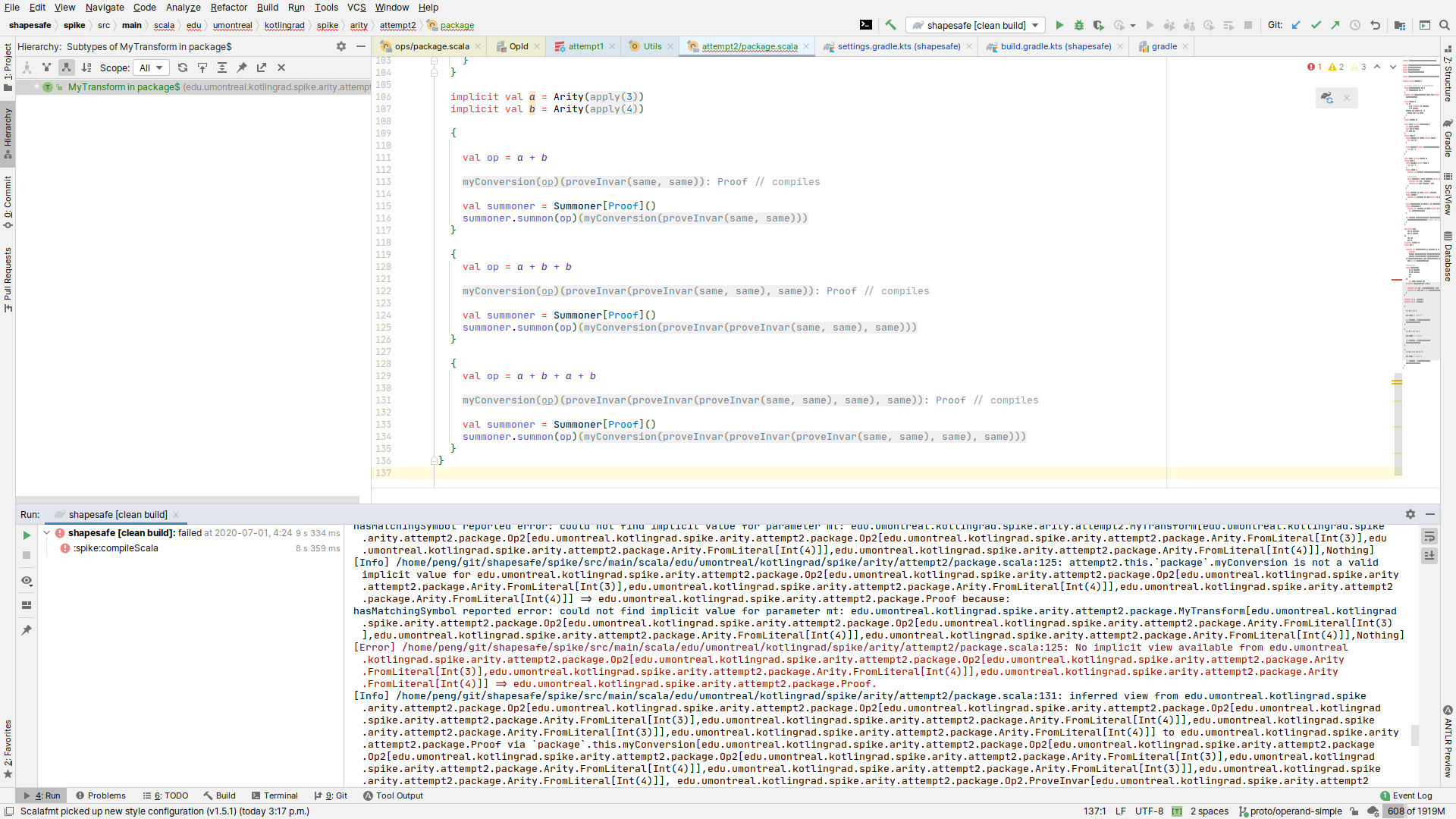Select the :spike:compileScala failed task
Image resolution: width=1456 pixels, height=819 pixels.
point(117,548)
